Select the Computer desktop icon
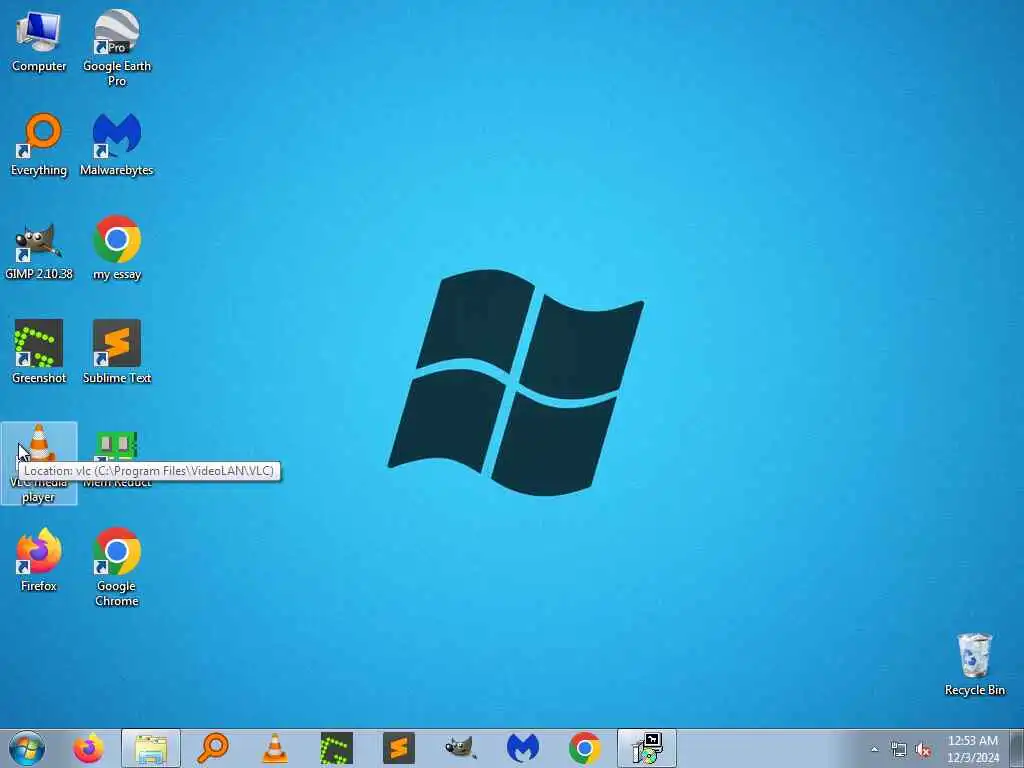 [x=39, y=40]
